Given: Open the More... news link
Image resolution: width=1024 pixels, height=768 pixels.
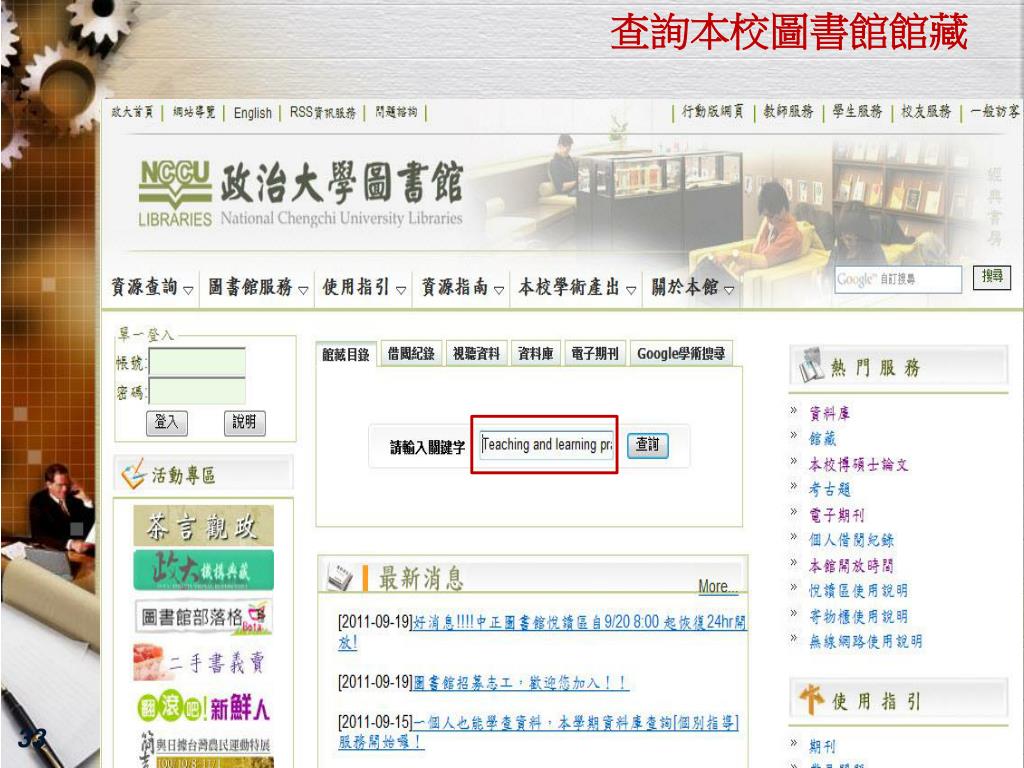Looking at the screenshot, I should point(718,586).
